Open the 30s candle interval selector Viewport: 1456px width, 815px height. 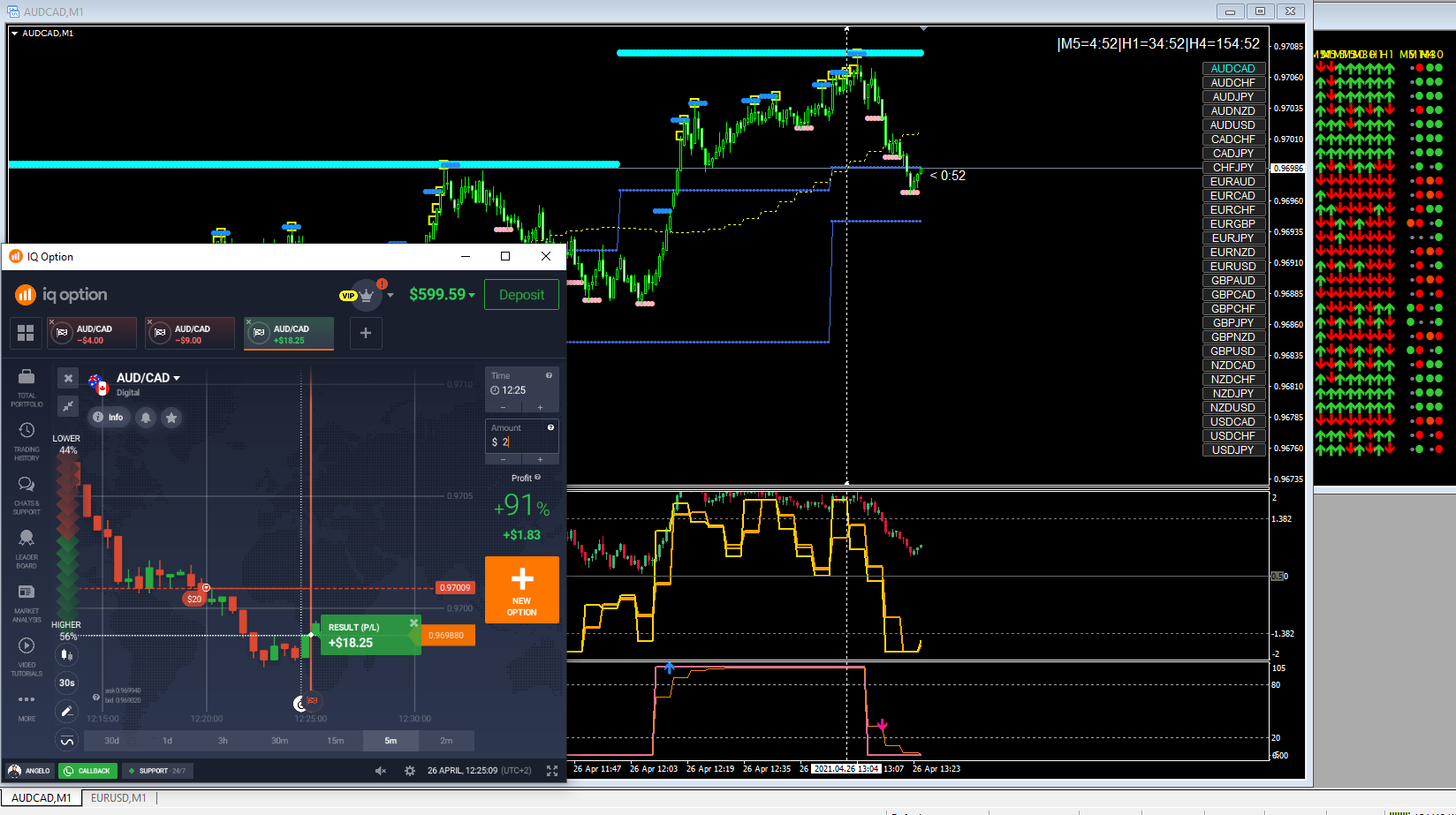click(x=66, y=683)
